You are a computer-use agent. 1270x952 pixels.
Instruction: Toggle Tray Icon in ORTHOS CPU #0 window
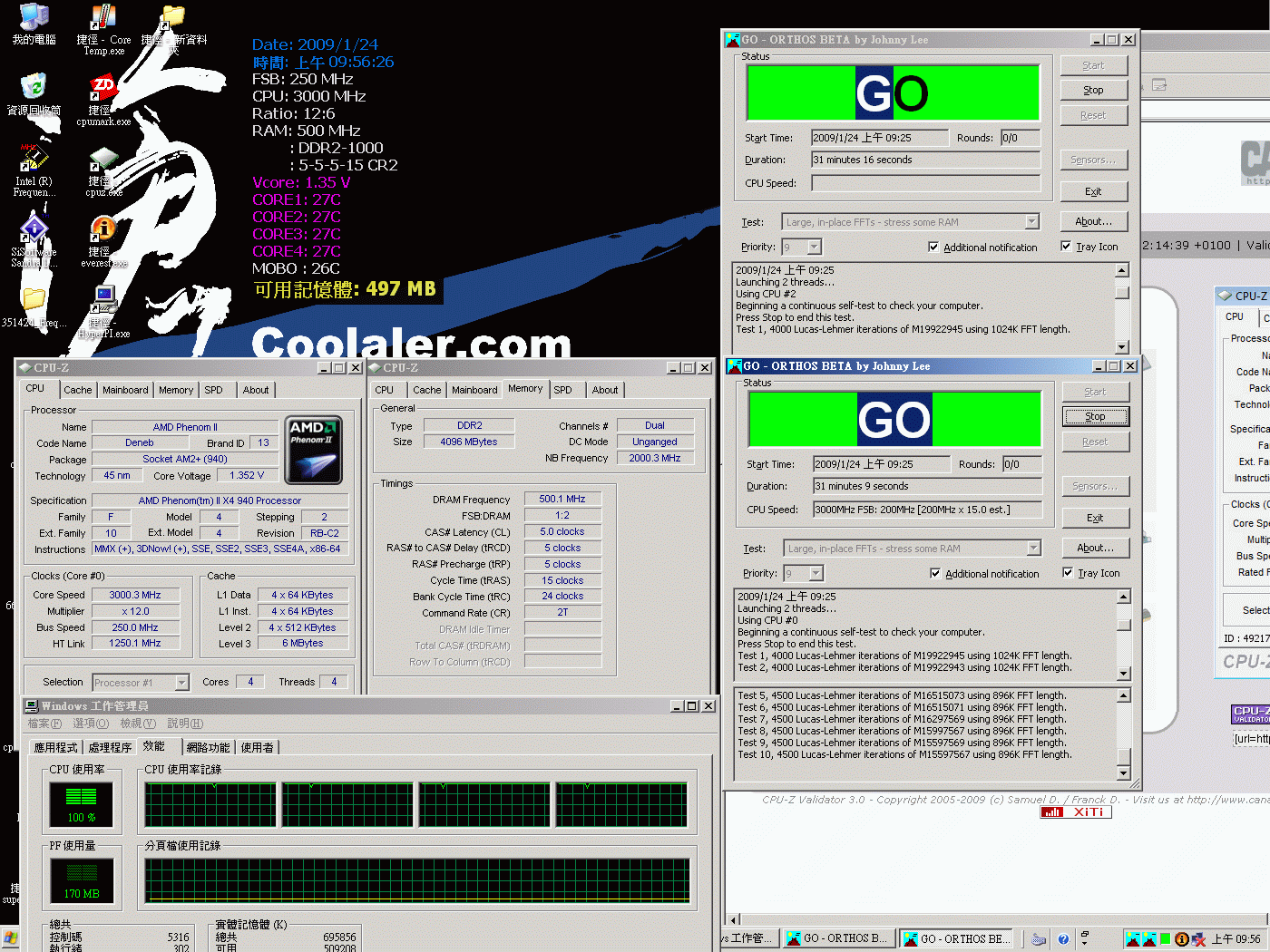click(1068, 572)
